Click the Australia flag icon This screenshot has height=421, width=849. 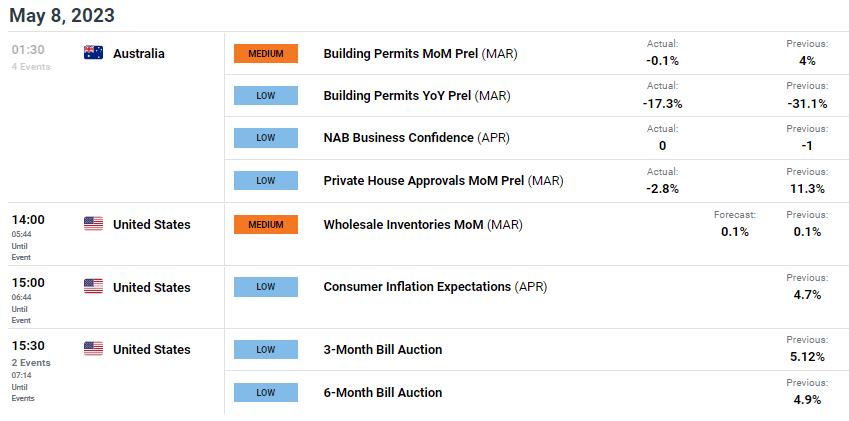click(93, 53)
